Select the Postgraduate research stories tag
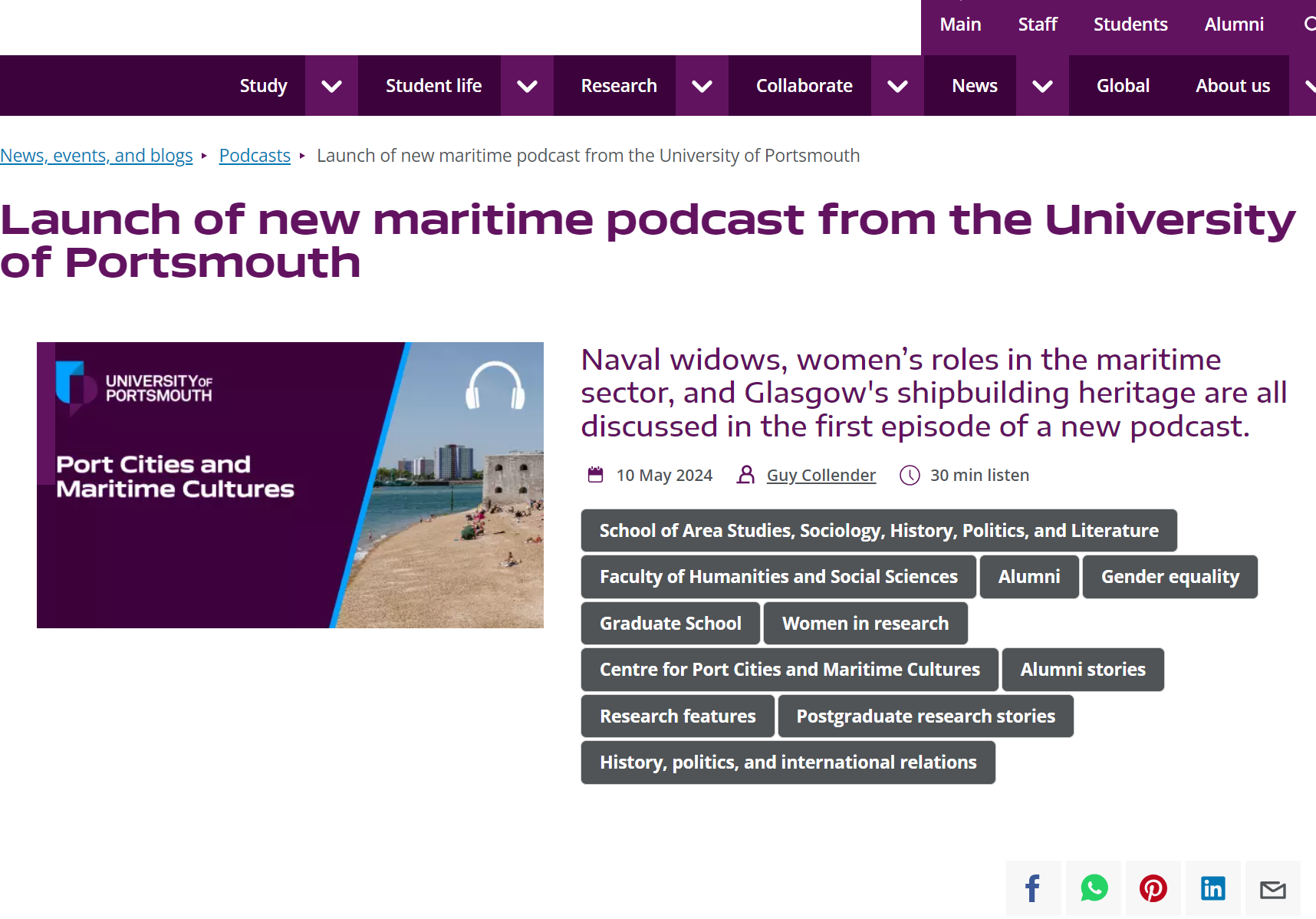This screenshot has width=1316, height=919. tap(926, 716)
